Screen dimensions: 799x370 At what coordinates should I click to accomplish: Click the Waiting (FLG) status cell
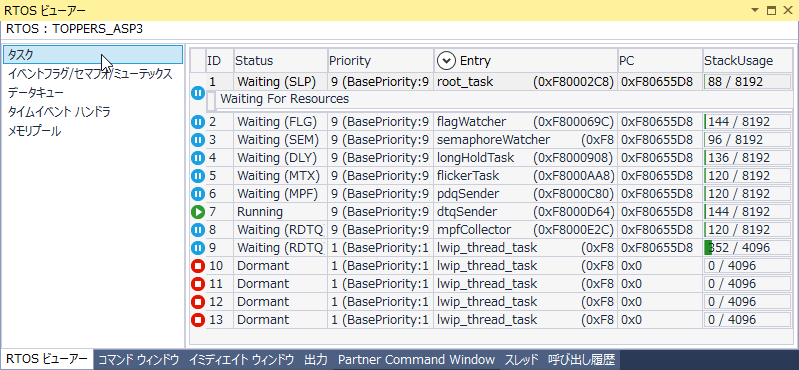click(280, 122)
